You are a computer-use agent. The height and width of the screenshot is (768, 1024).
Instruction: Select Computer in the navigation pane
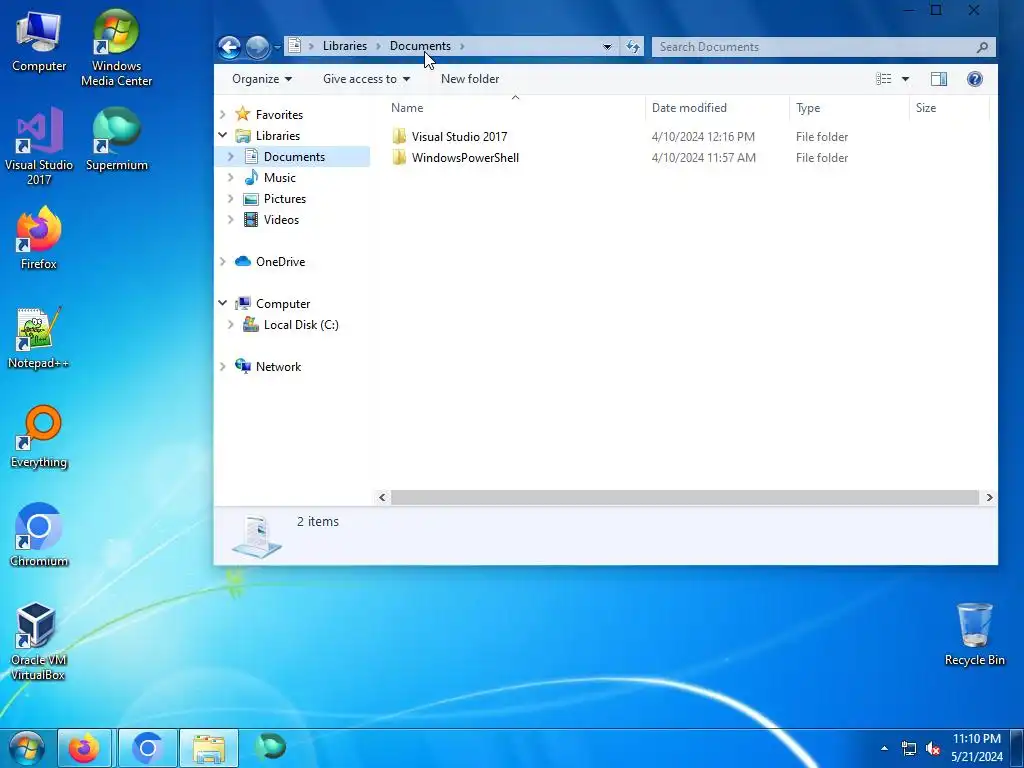pyautogui.click(x=283, y=304)
